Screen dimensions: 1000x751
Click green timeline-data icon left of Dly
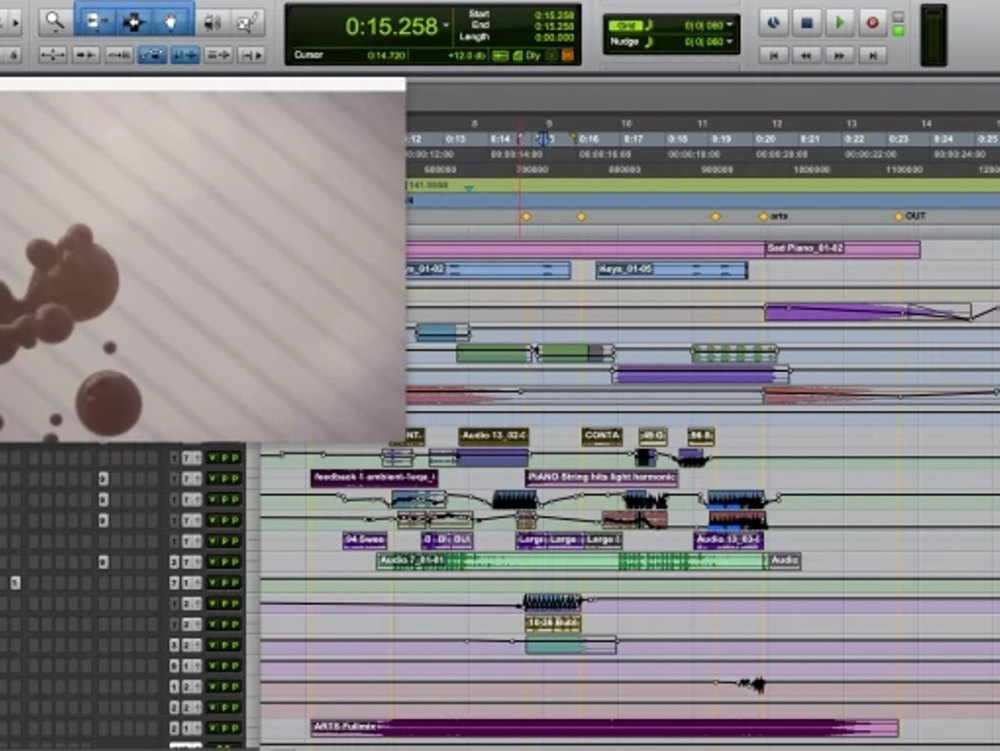pos(501,55)
